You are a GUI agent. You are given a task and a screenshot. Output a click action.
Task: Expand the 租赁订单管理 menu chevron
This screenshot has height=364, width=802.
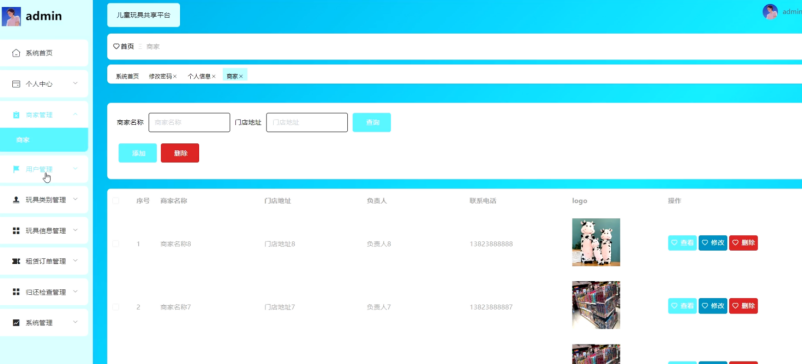[x=75, y=261]
